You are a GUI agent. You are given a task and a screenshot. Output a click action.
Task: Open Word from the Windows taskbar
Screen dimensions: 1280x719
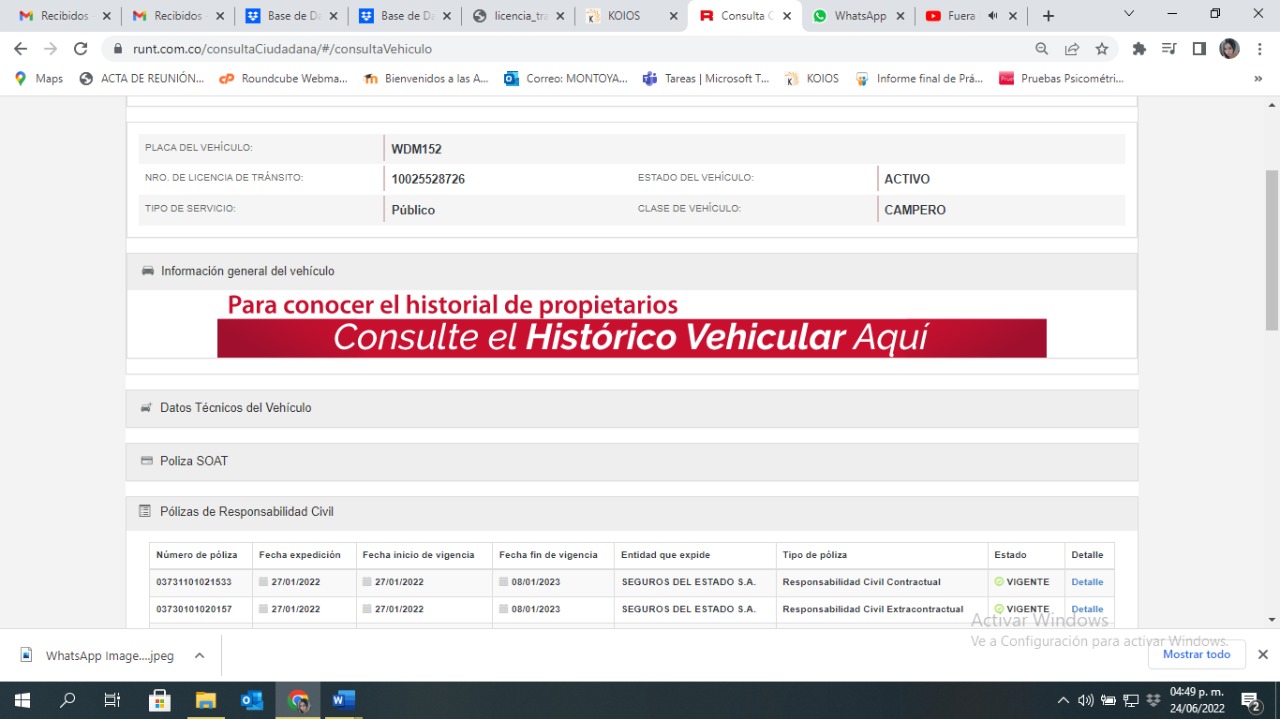coord(343,700)
